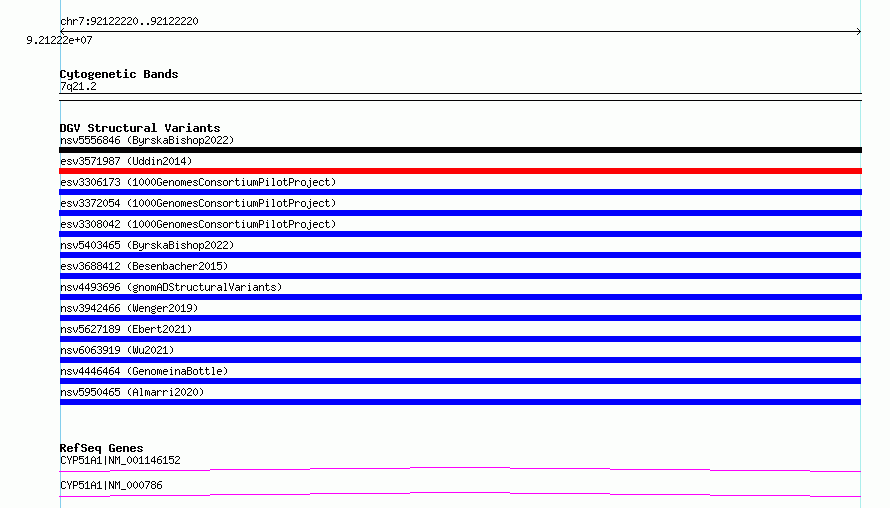Open variant esv3571987 (Uddin2014) label
This screenshot has width=890, height=508.
point(126,161)
